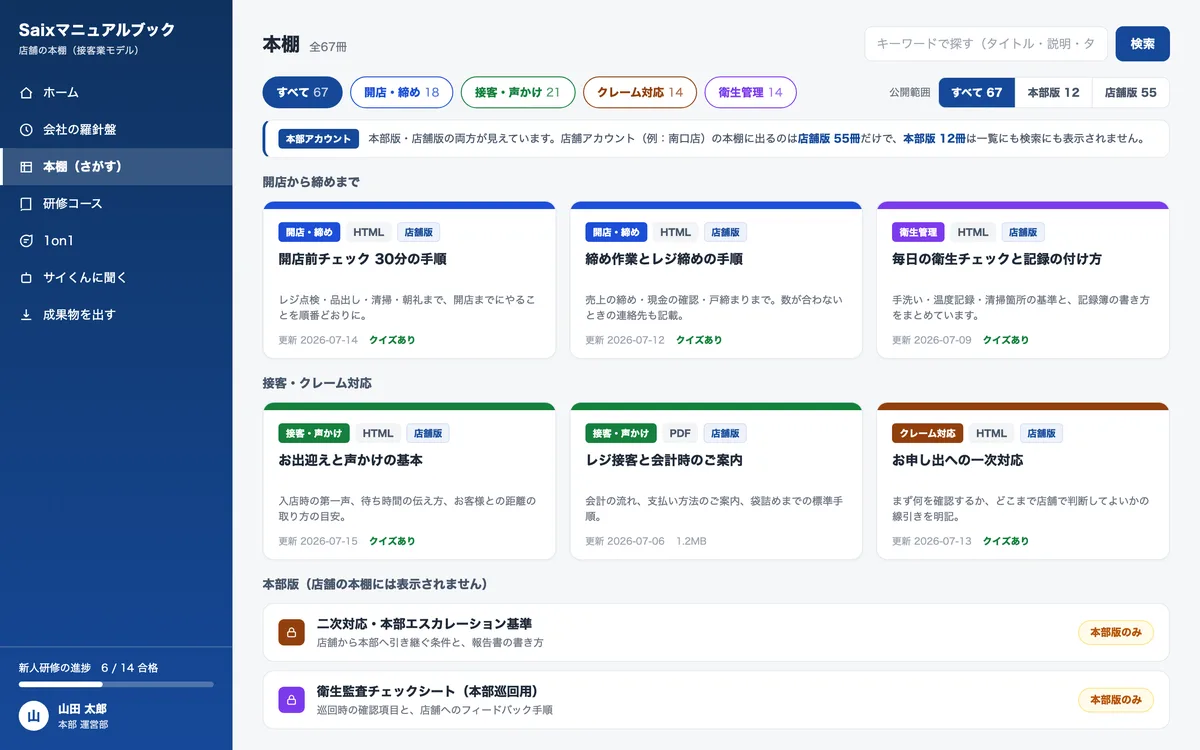
Task: Set 公開範囲 to 店舗版 55
Action: point(1130,92)
